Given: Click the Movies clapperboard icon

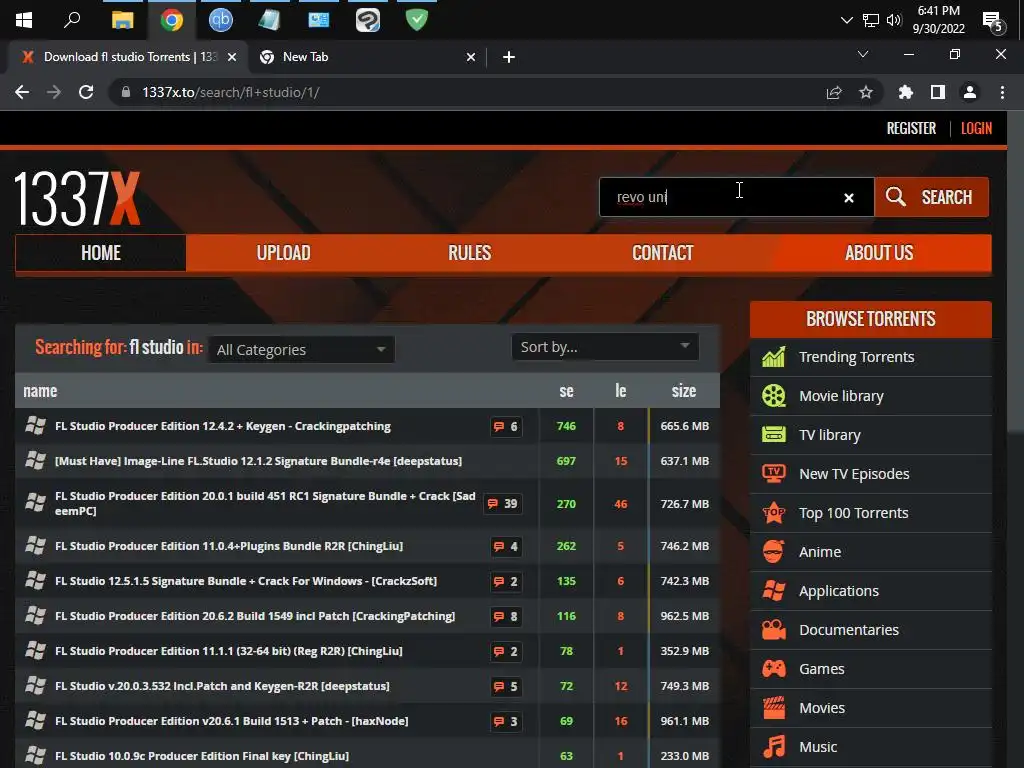Looking at the screenshot, I should [x=774, y=707].
